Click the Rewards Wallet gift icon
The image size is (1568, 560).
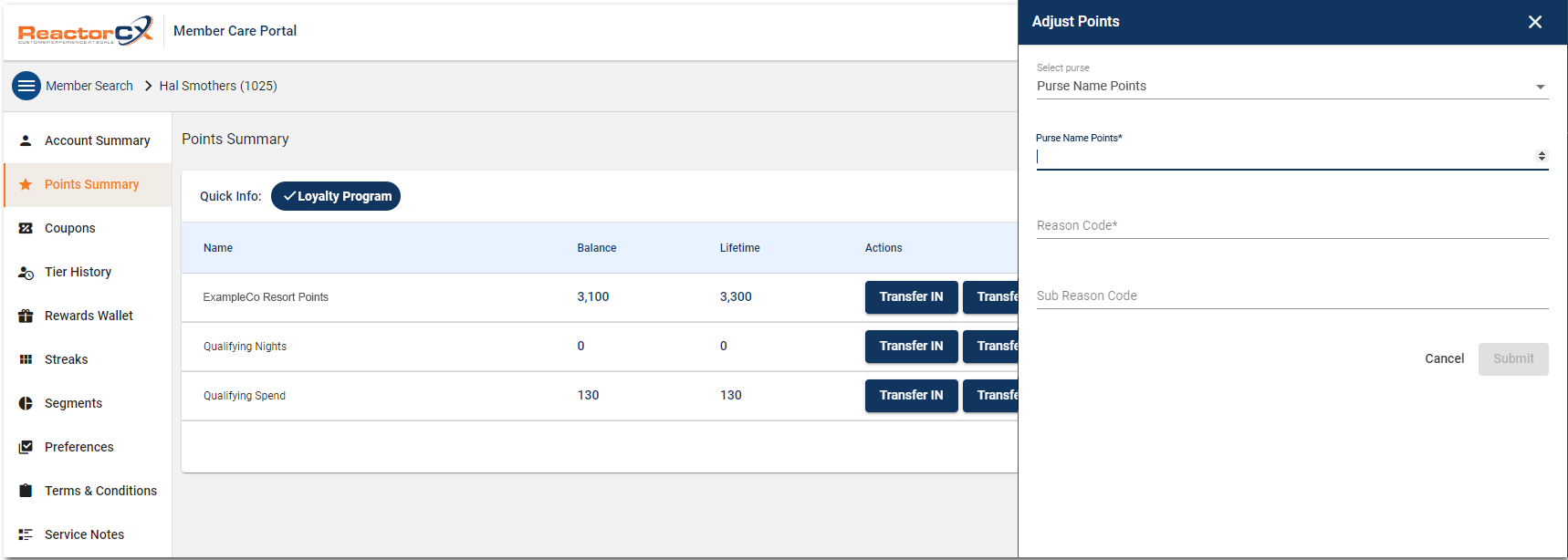pos(26,316)
